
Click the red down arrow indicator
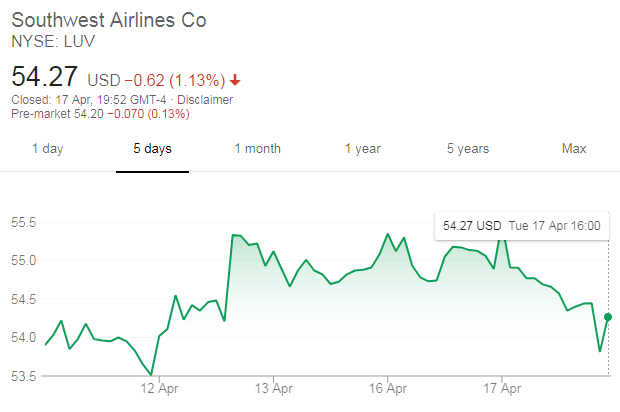click(234, 80)
